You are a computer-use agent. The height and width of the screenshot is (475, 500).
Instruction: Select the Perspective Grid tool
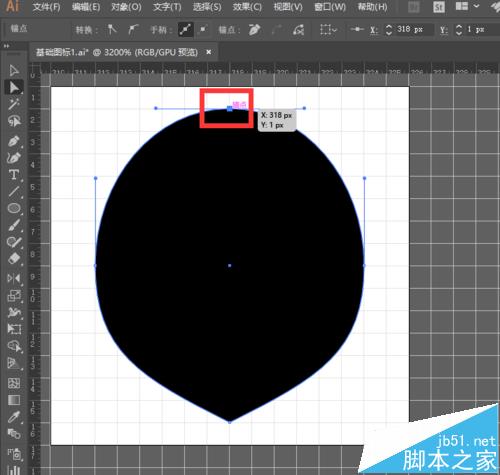pos(14,363)
